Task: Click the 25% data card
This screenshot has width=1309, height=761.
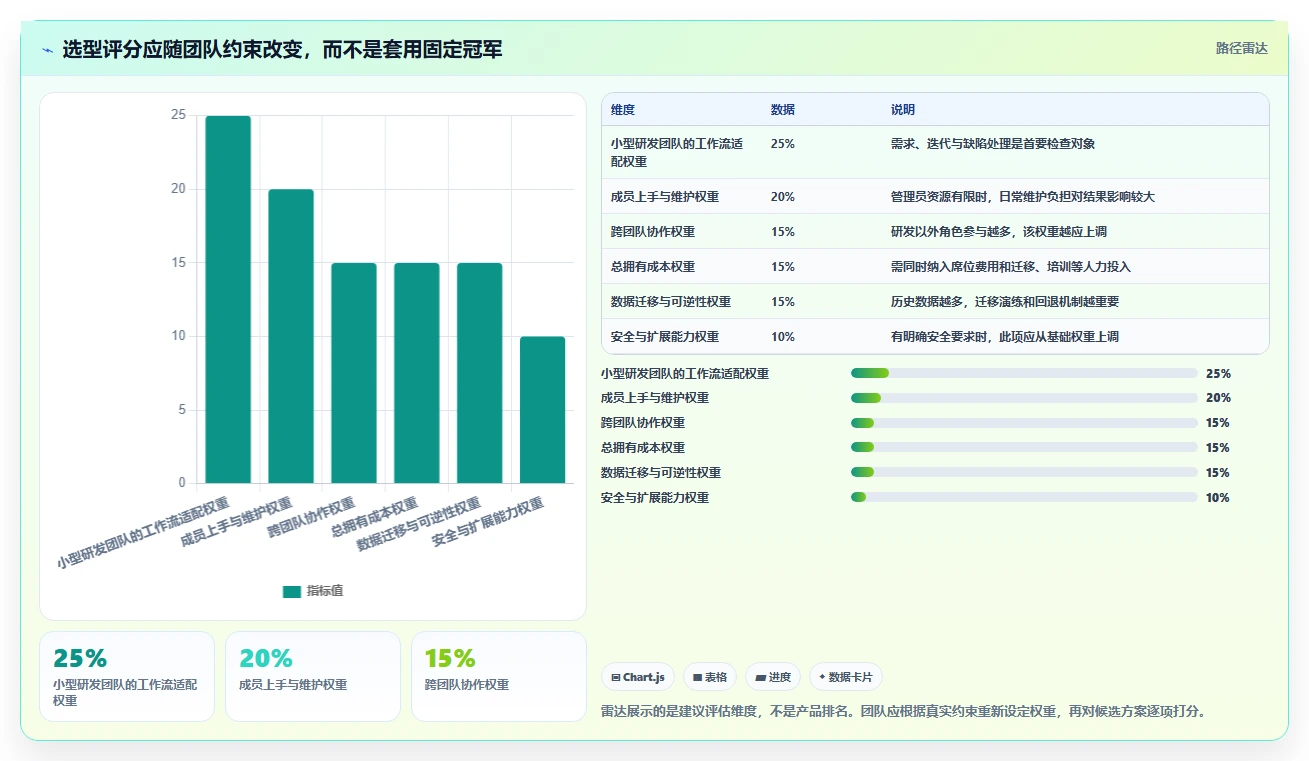Action: tap(127, 676)
